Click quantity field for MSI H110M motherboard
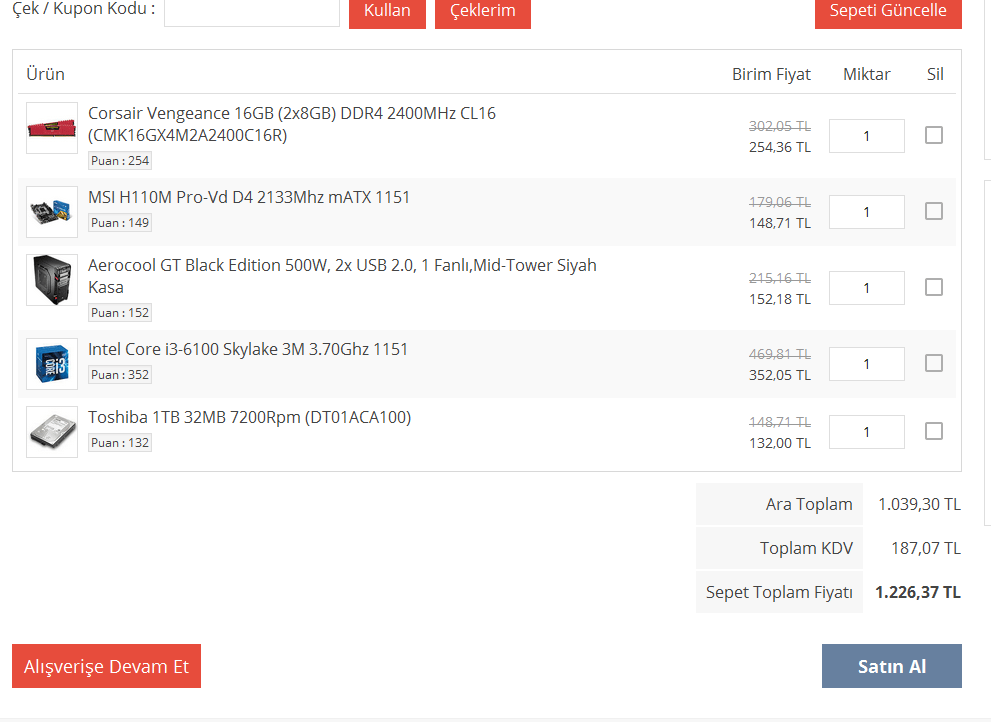This screenshot has width=991, height=722. tap(866, 212)
